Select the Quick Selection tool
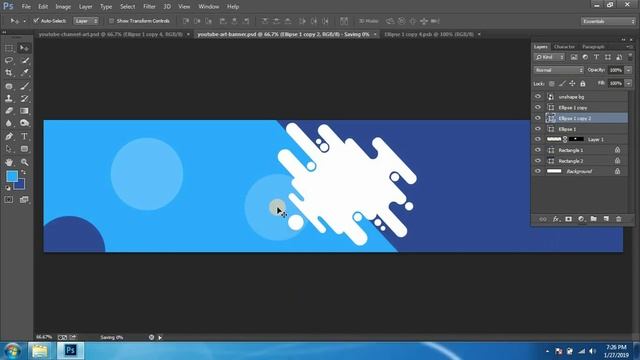The height and width of the screenshot is (360, 640). [24, 60]
